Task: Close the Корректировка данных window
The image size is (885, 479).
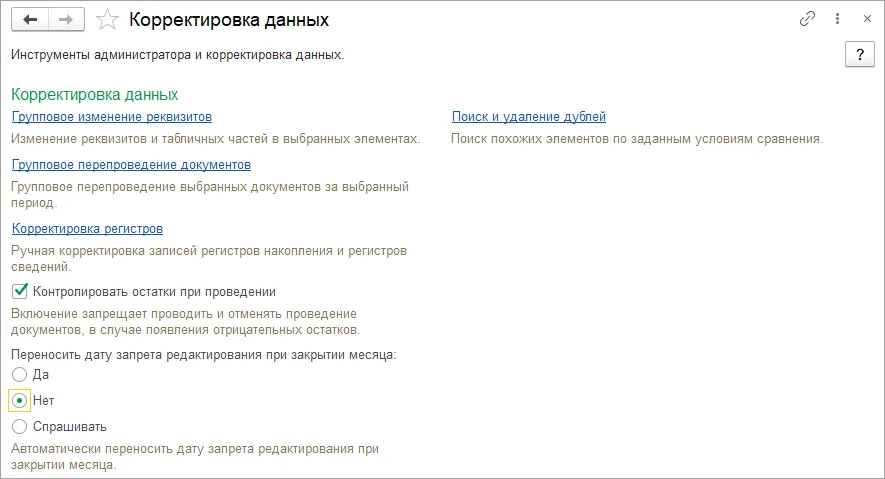Action: (x=868, y=19)
